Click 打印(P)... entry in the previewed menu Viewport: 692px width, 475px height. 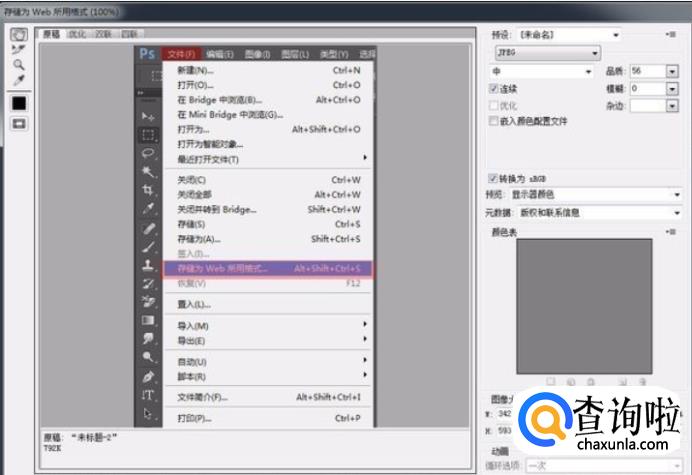tap(268, 418)
